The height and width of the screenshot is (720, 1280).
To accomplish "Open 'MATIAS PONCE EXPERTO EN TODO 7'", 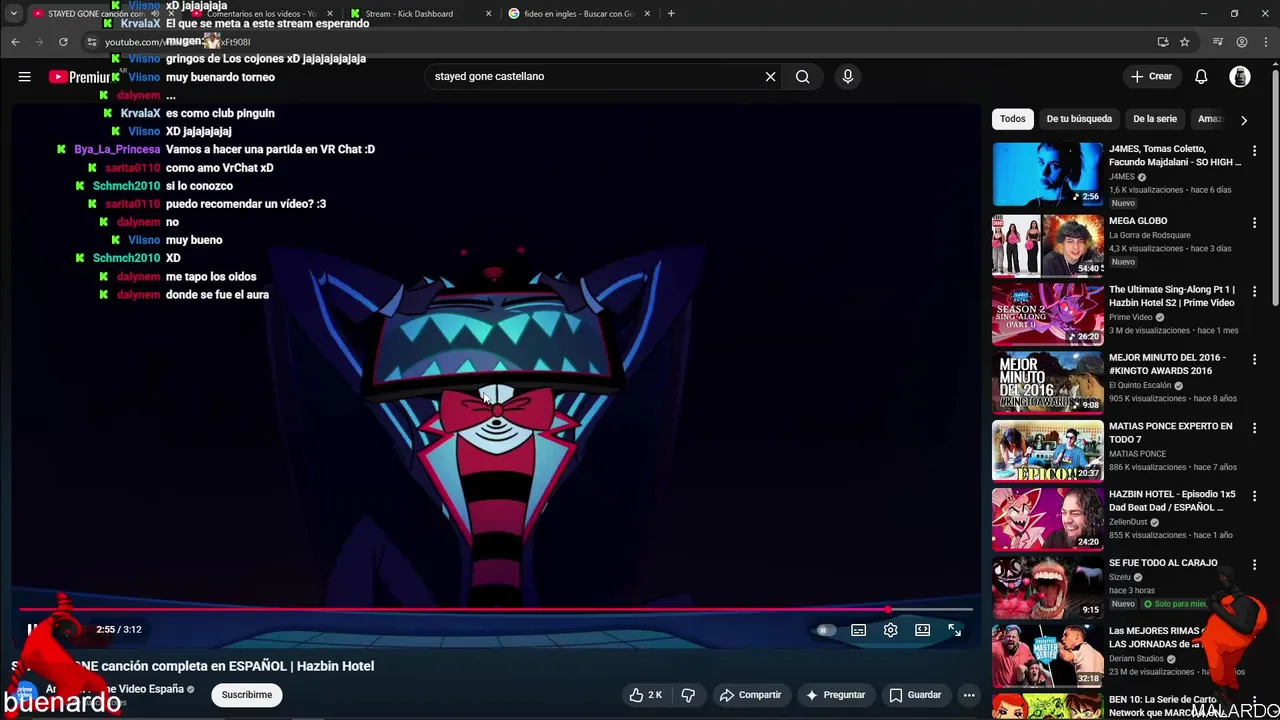I will (x=1170, y=433).
